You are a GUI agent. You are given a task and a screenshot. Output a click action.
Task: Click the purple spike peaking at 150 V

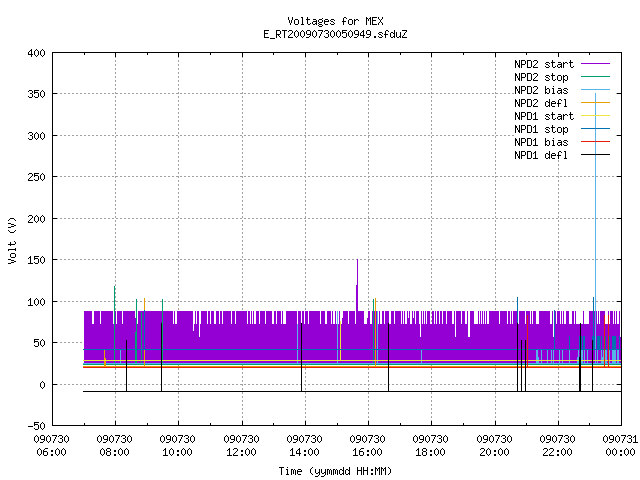click(357, 285)
